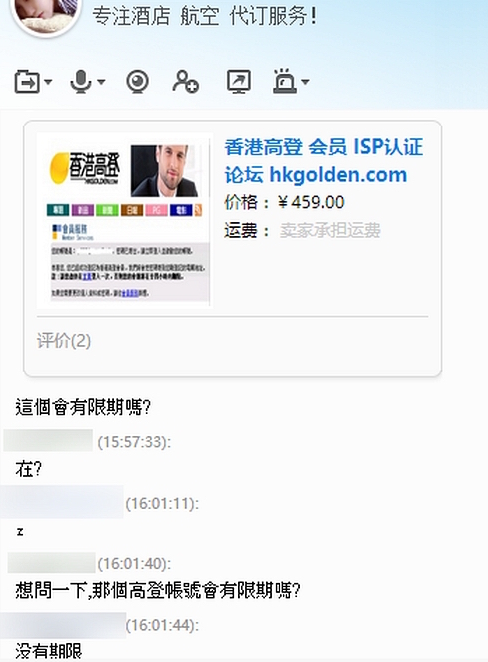The height and width of the screenshot is (662, 488).
Task: Click the add contact to chat icon
Action: click(x=186, y=81)
